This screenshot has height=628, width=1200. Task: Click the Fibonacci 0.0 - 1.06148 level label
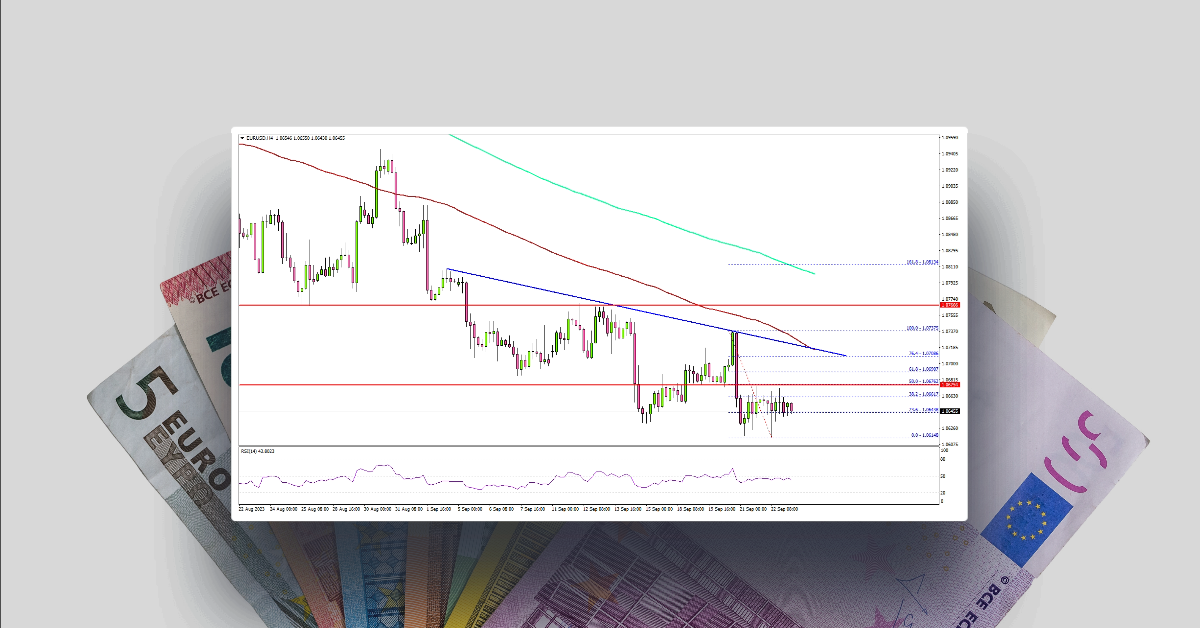[920, 434]
